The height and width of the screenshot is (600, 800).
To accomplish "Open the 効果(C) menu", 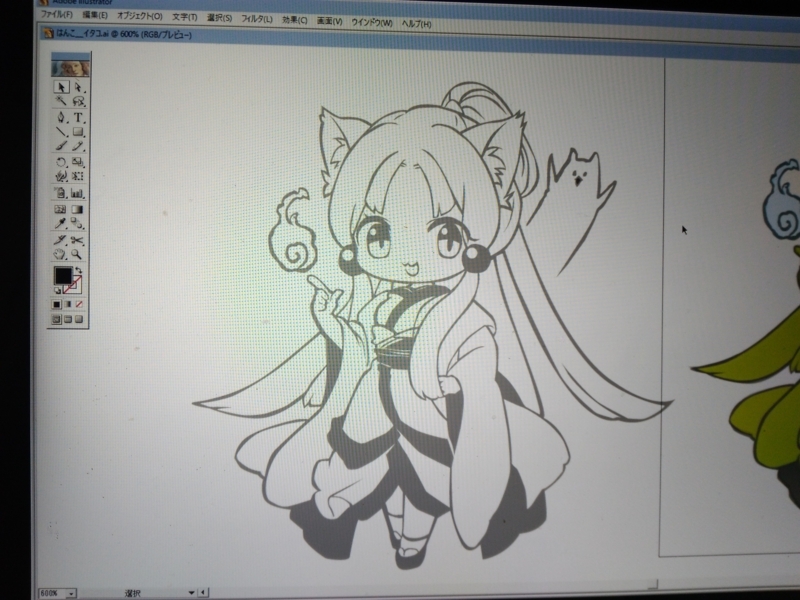I will point(294,20).
